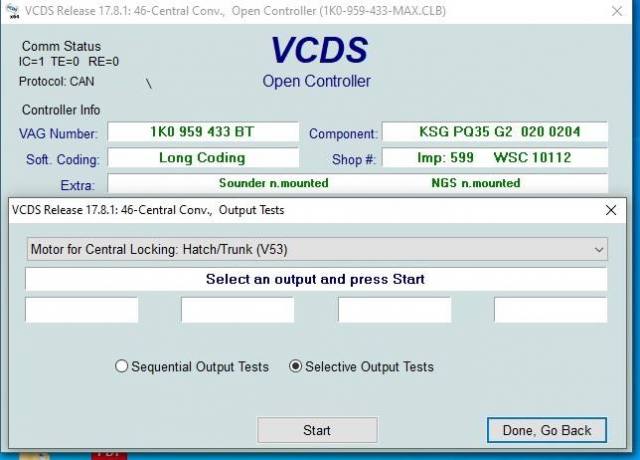The width and height of the screenshot is (640, 460).
Task: Click the third empty result box
Action: pyautogui.click(x=394, y=310)
